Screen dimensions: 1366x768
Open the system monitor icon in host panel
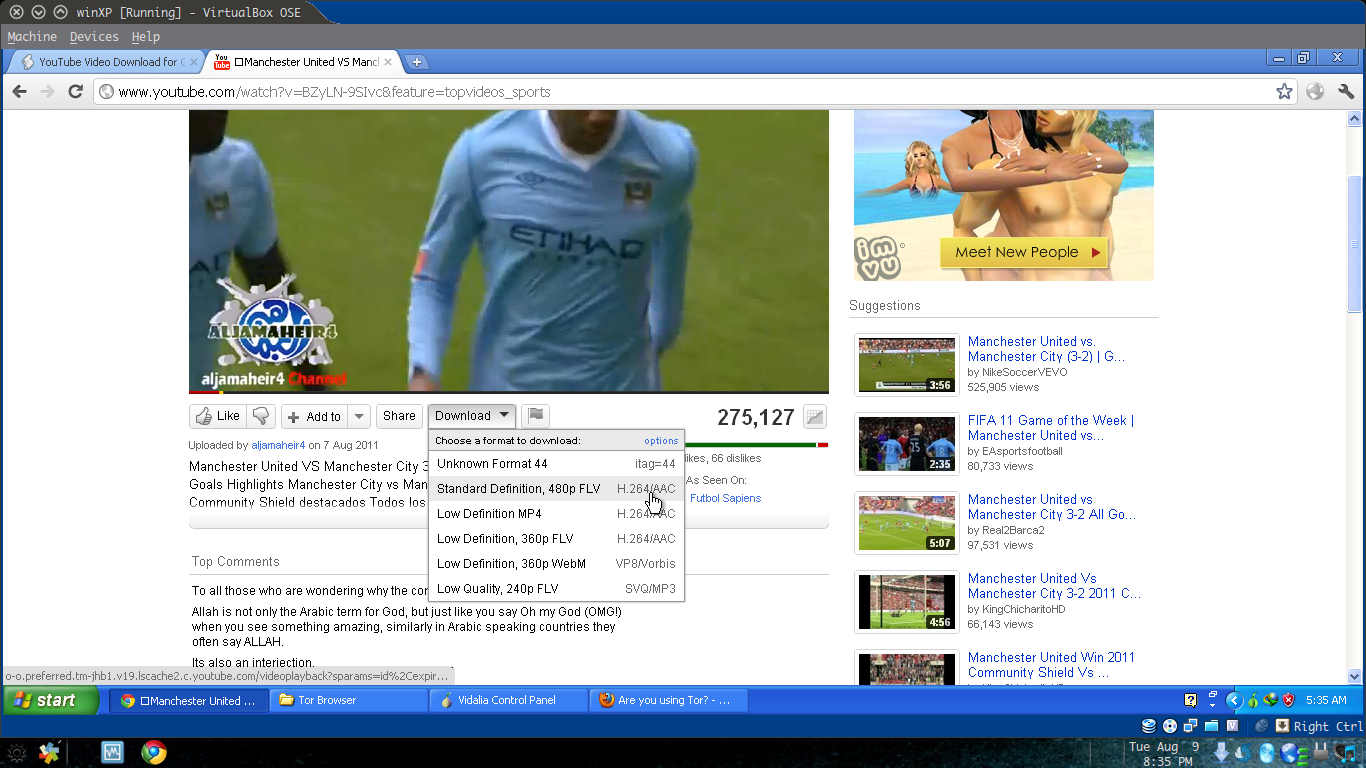[x=112, y=752]
